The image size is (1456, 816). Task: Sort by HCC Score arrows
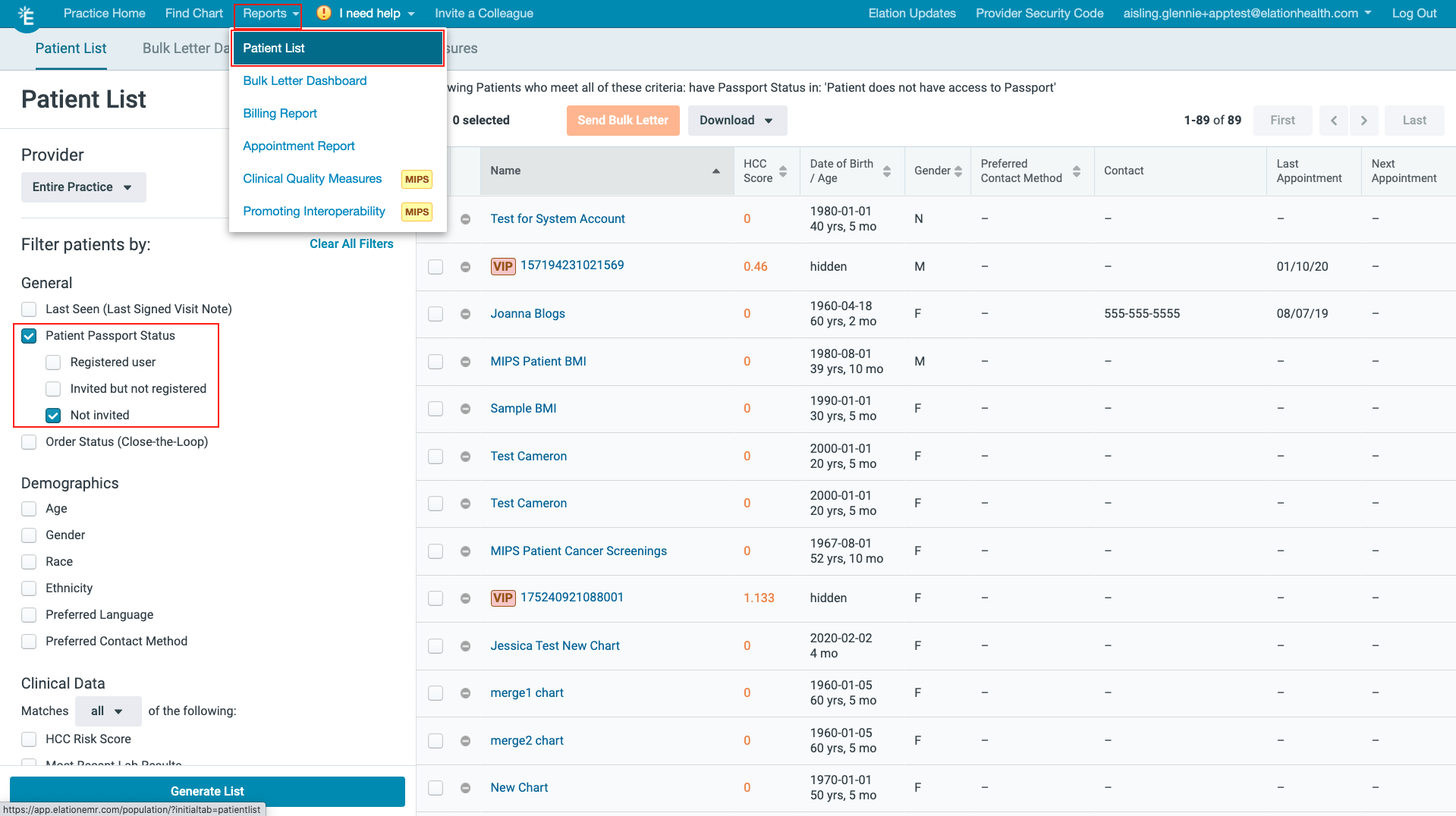point(783,171)
